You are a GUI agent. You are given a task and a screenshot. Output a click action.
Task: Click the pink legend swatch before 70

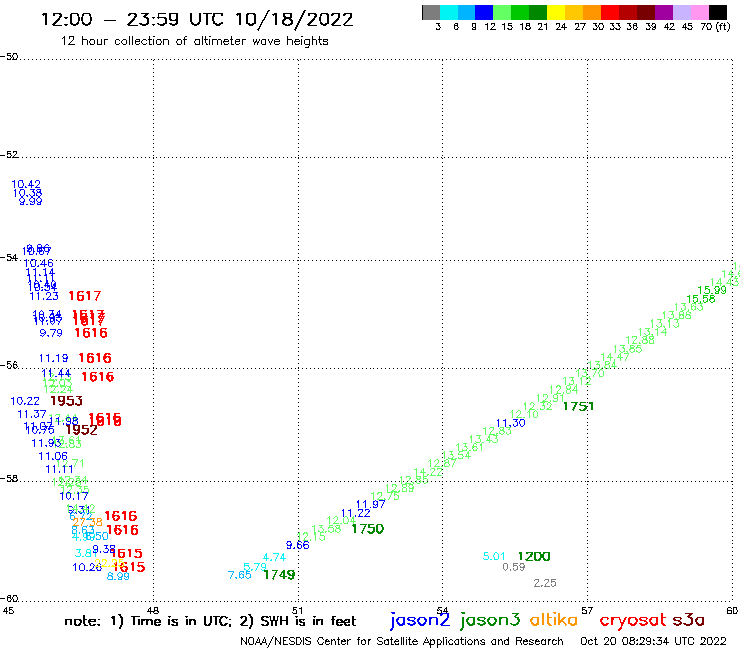coord(699,12)
